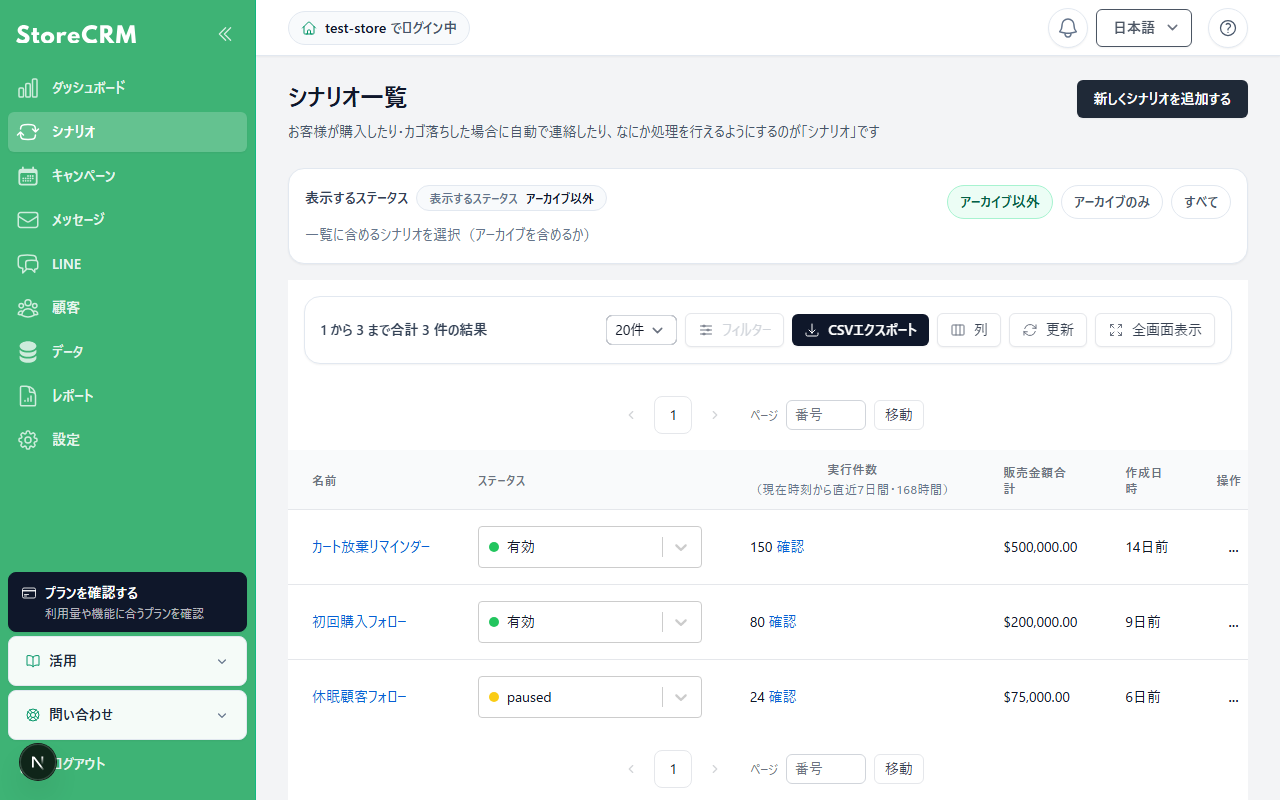Open status dropdown for 休眠顧客フォロー
Screen dimensions: 1280x800
pyautogui.click(x=590, y=697)
